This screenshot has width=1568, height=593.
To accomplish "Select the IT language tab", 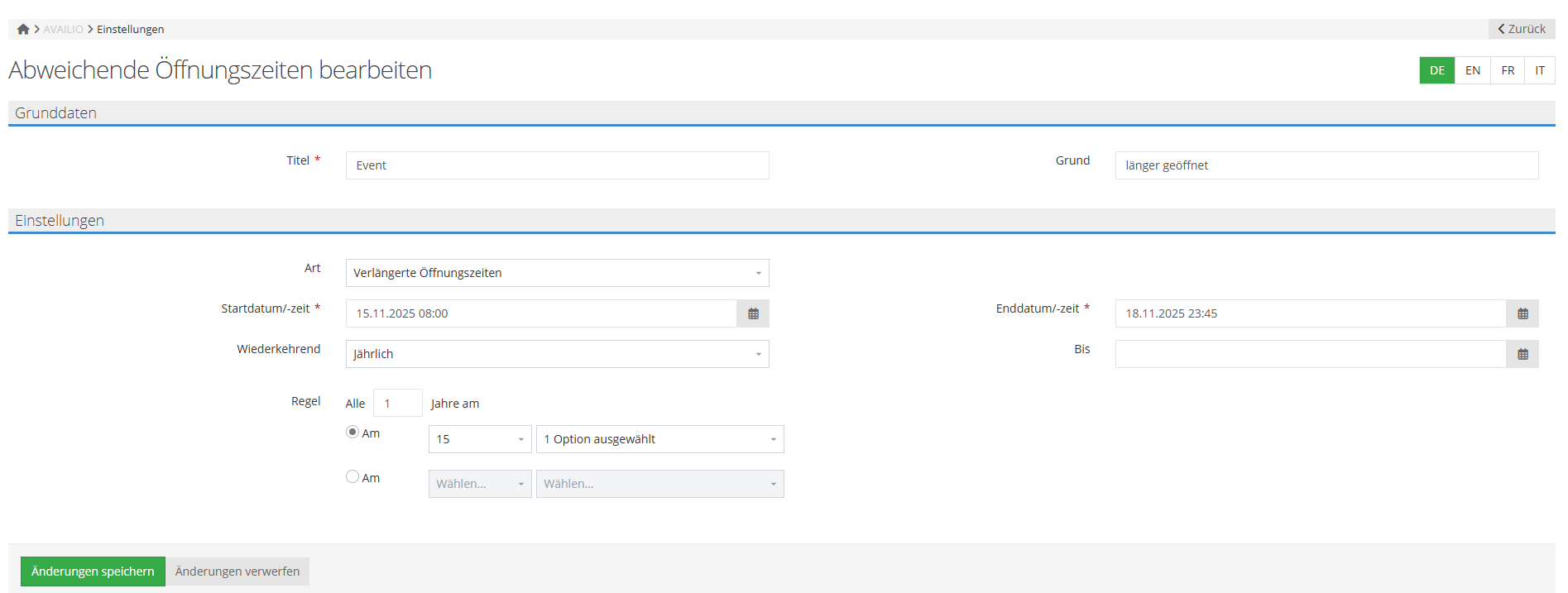I will tap(1540, 70).
